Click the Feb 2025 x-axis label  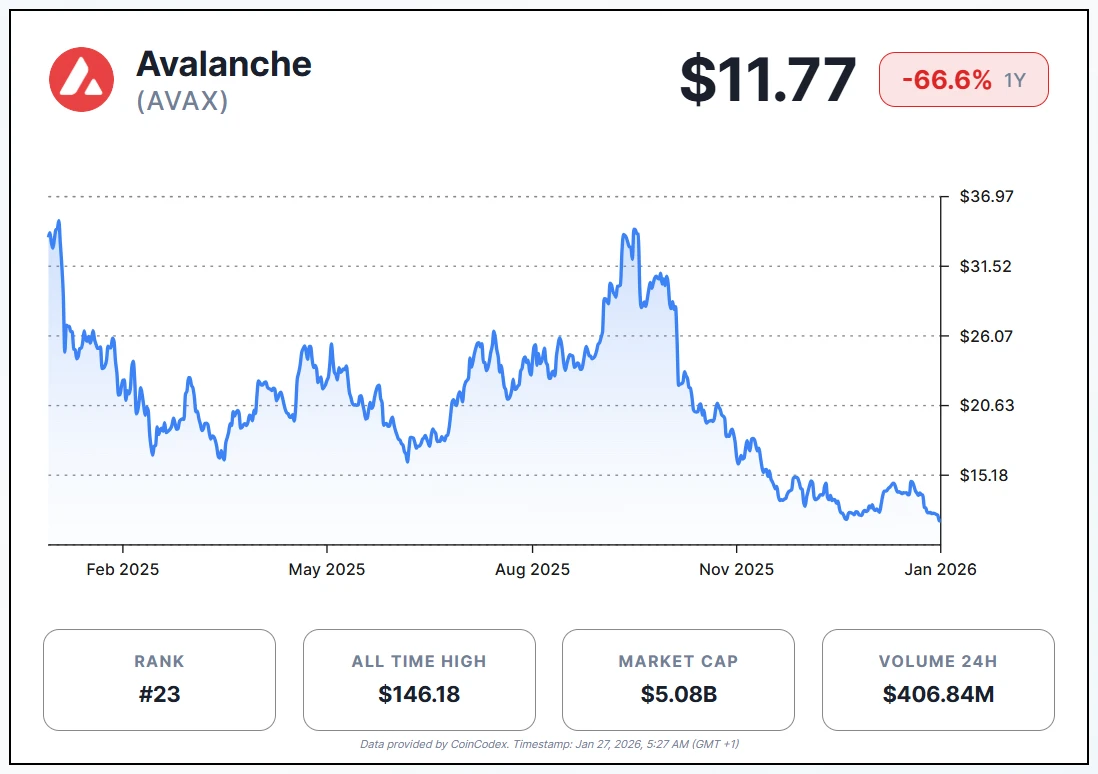click(x=123, y=570)
